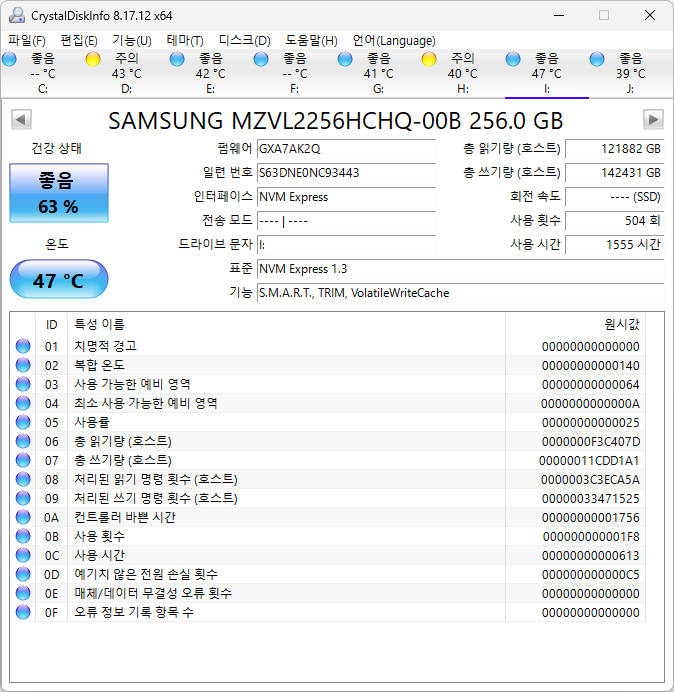
Task: Click the drive letter field I:
Action: tap(346, 245)
